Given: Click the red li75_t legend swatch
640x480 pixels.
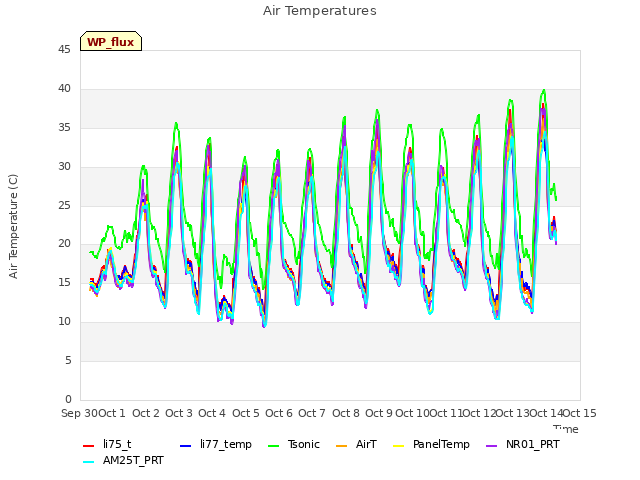Looking at the screenshot, I should pos(89,446).
